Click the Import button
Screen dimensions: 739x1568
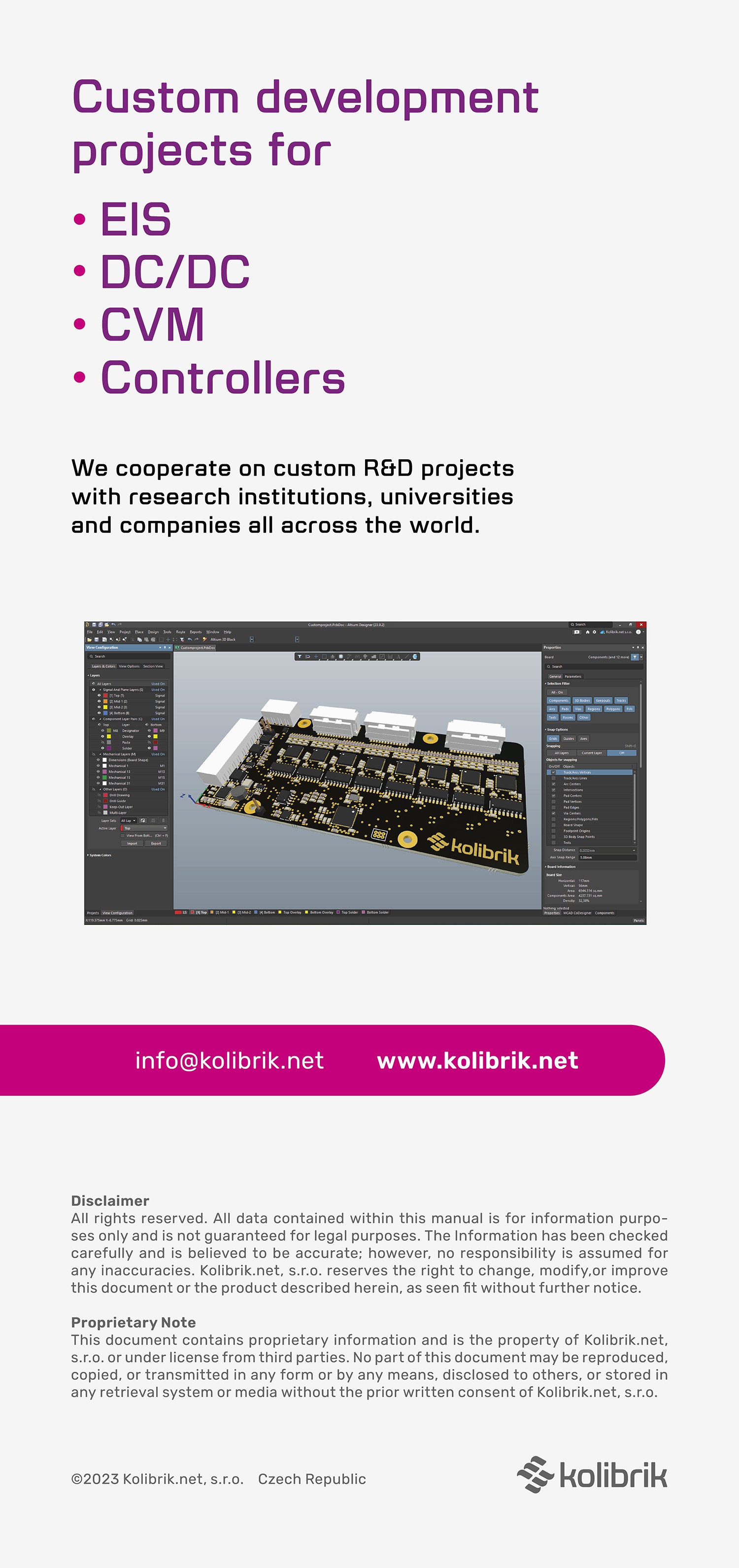coord(132,844)
